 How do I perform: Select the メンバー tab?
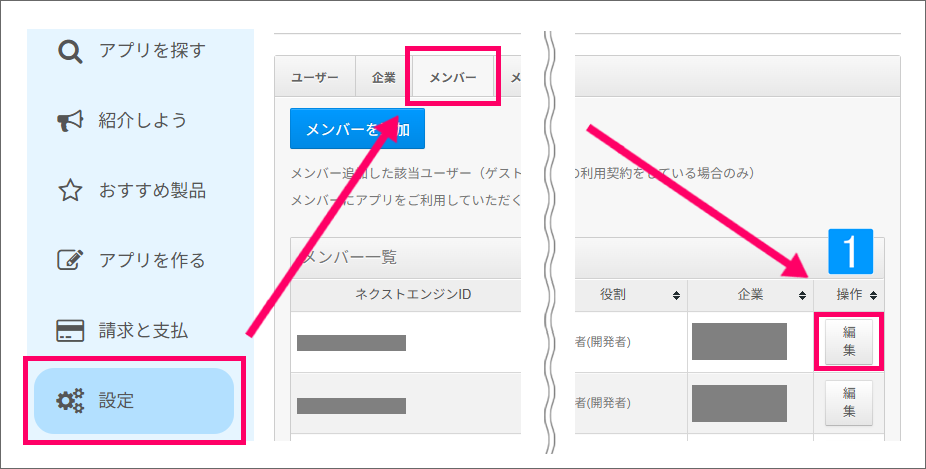pyautogui.click(x=453, y=78)
